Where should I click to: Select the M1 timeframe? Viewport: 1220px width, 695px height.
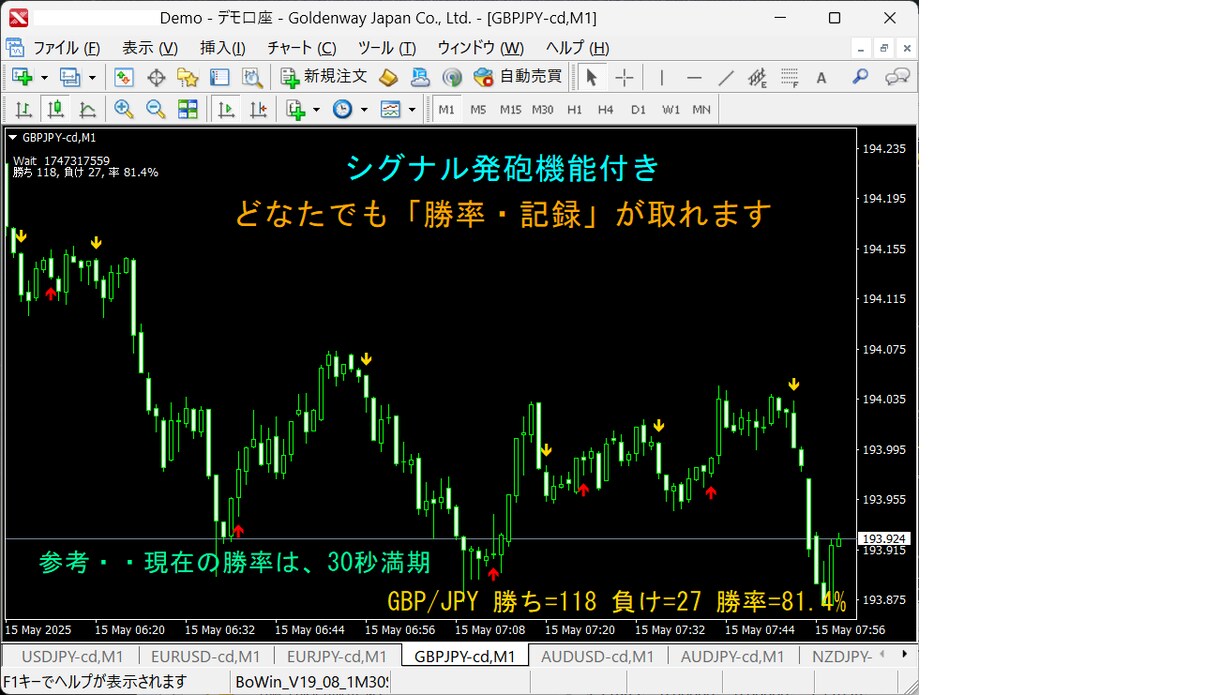click(446, 109)
